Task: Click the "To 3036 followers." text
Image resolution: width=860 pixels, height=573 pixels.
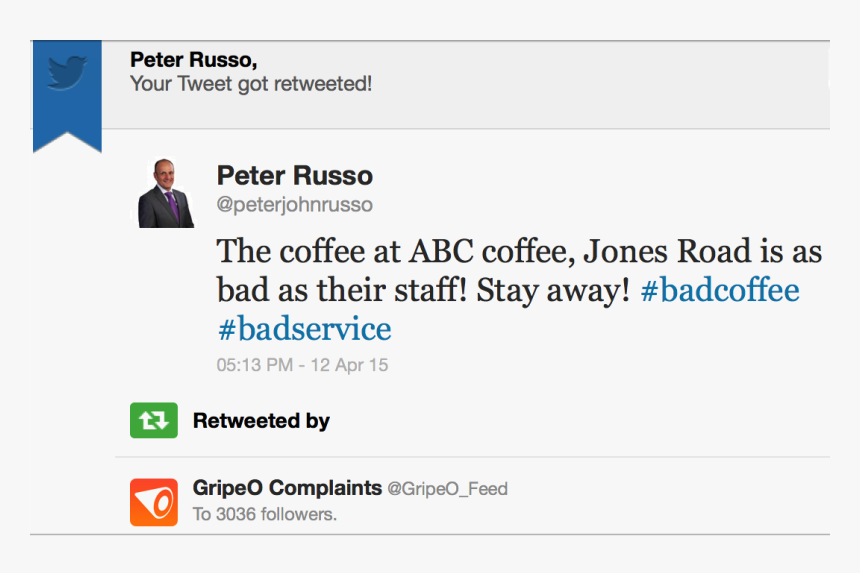Action: point(265,515)
